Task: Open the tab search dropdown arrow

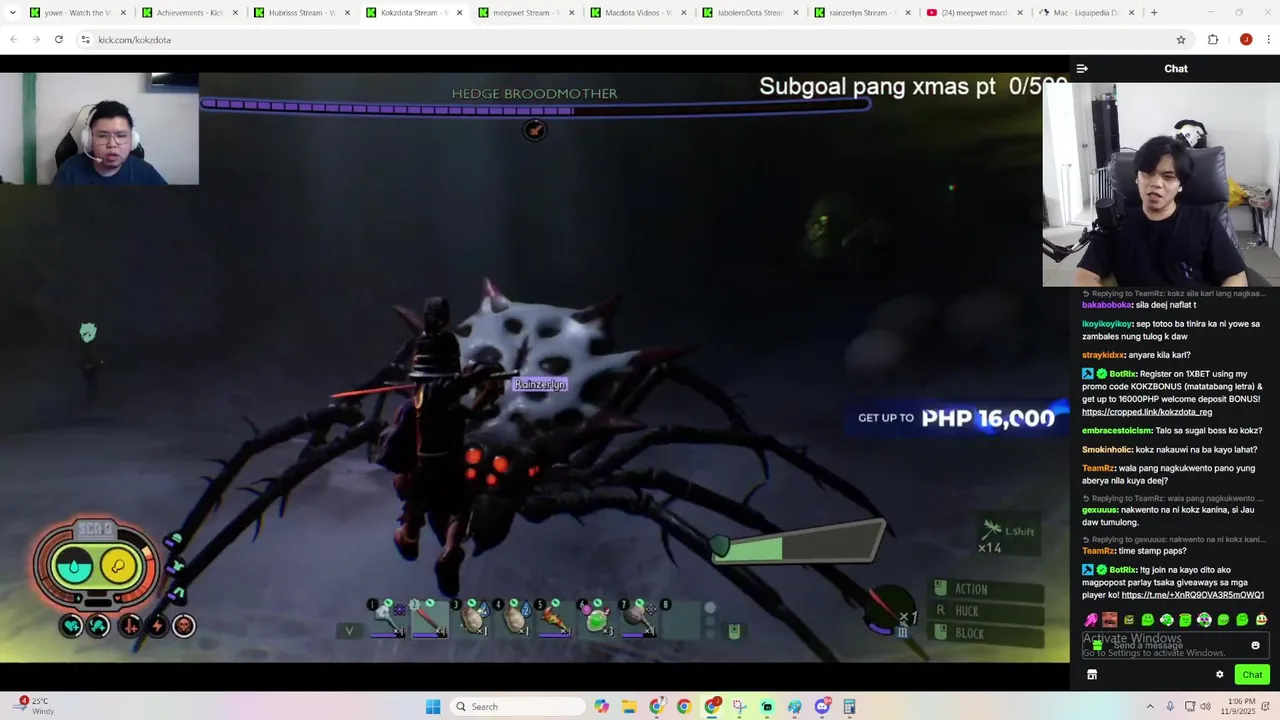Action: click(13, 13)
